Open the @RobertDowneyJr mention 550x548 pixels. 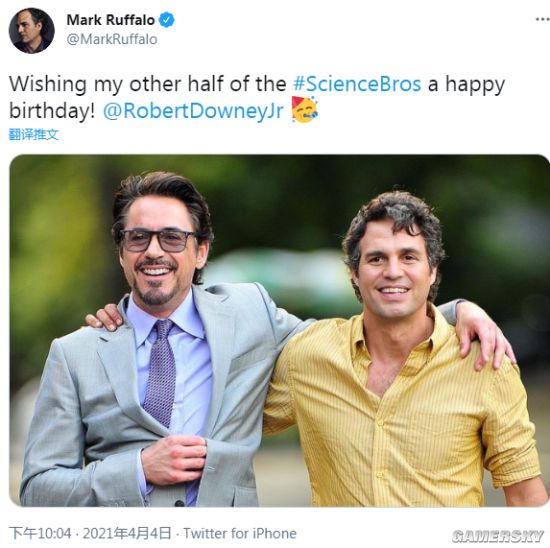193,111
